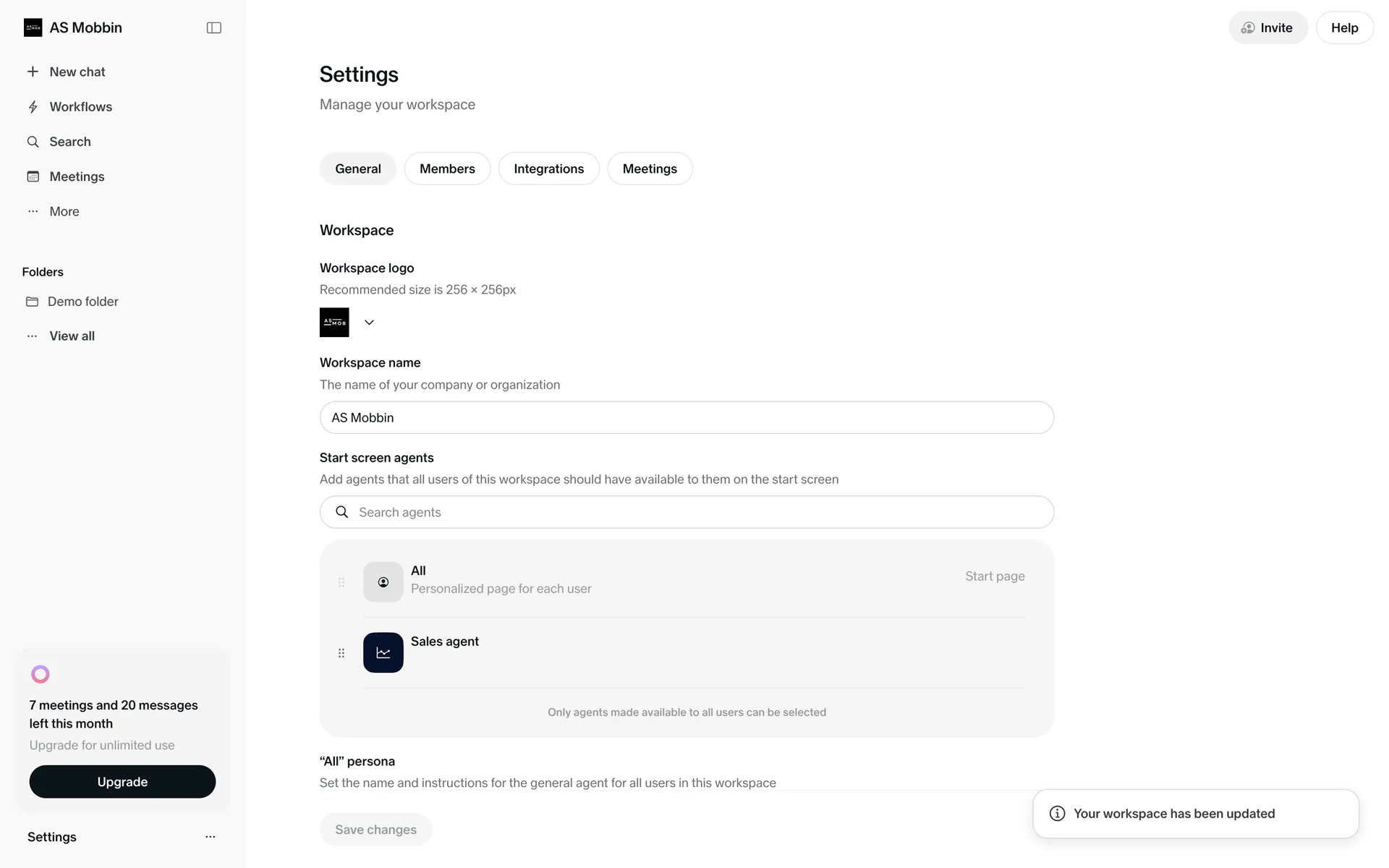Image resolution: width=1389 pixels, height=868 pixels.
Task: Click the All agent persona icon
Action: 383,582
